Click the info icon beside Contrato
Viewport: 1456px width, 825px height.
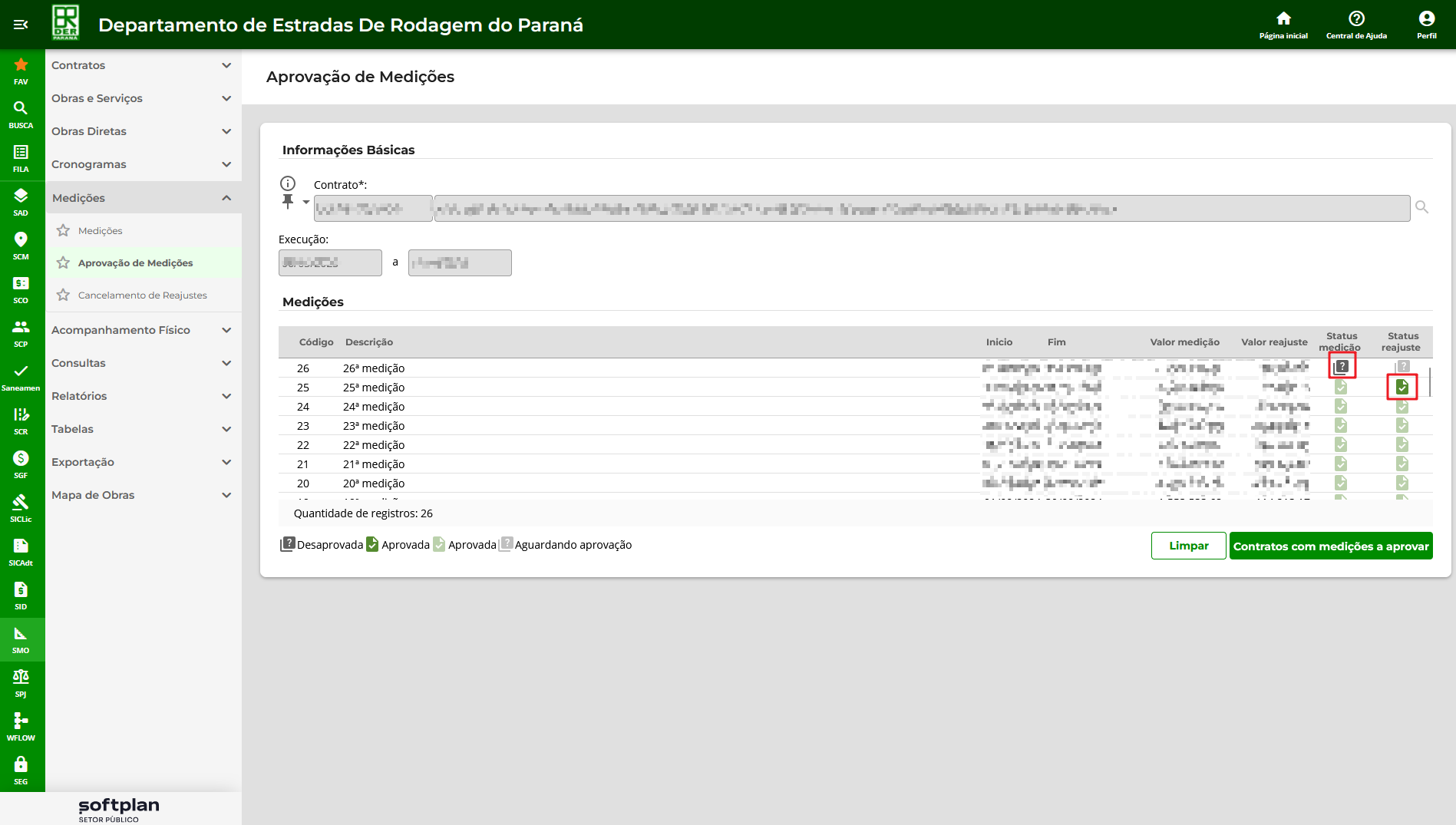point(288,183)
